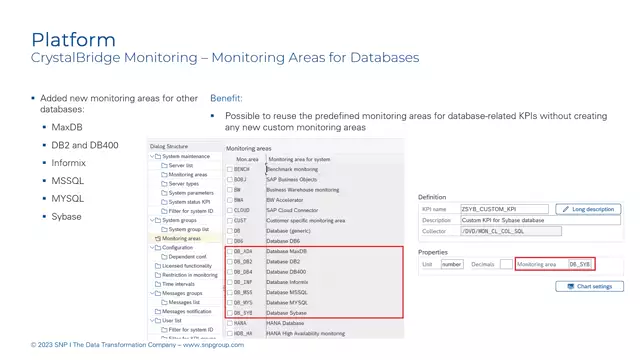Open the System status KPI folder
Screen dimensions: 640x360
186,202
